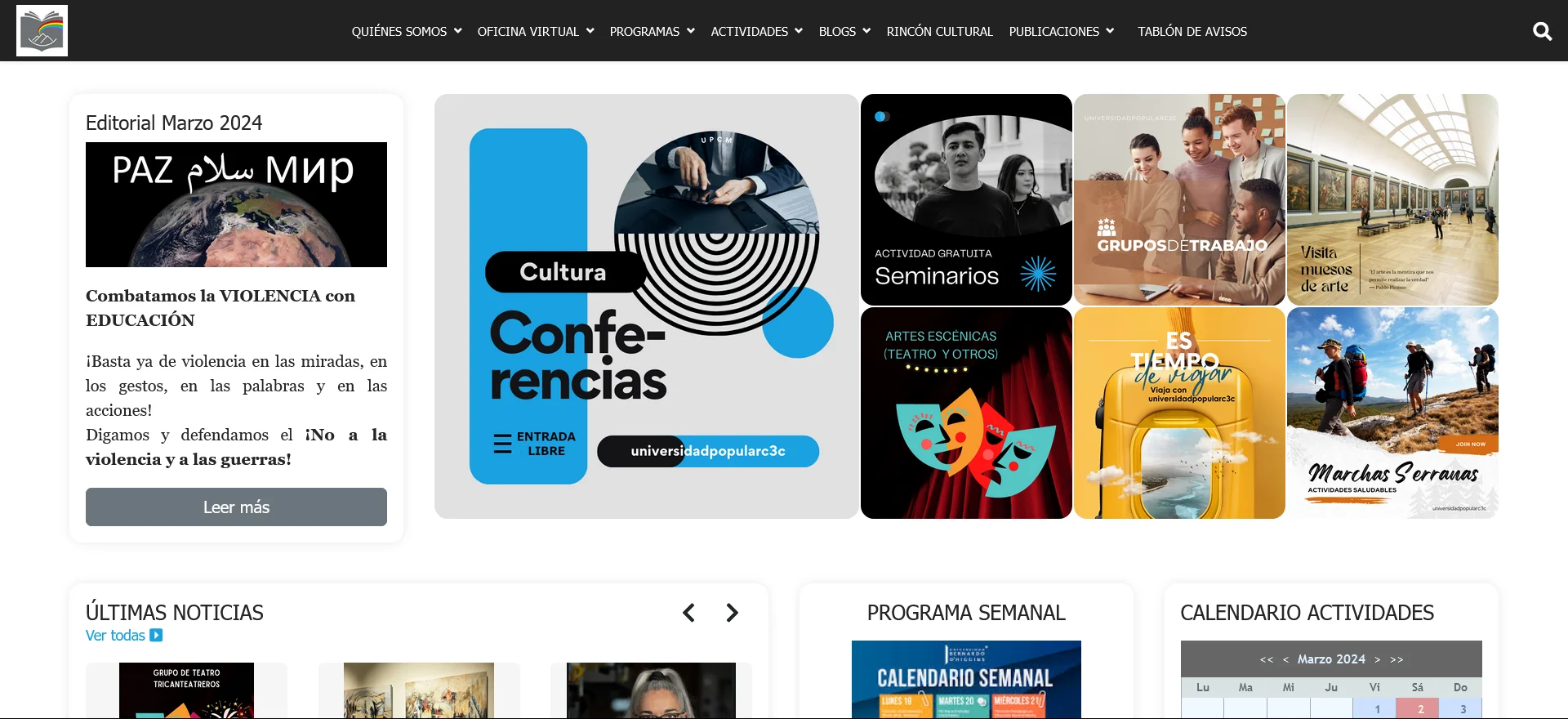
Task: Go to previous month in calendar
Action: click(x=1285, y=659)
